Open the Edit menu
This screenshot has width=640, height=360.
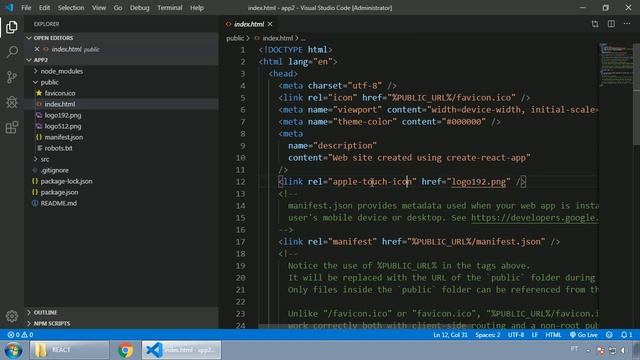pyautogui.click(x=44, y=8)
